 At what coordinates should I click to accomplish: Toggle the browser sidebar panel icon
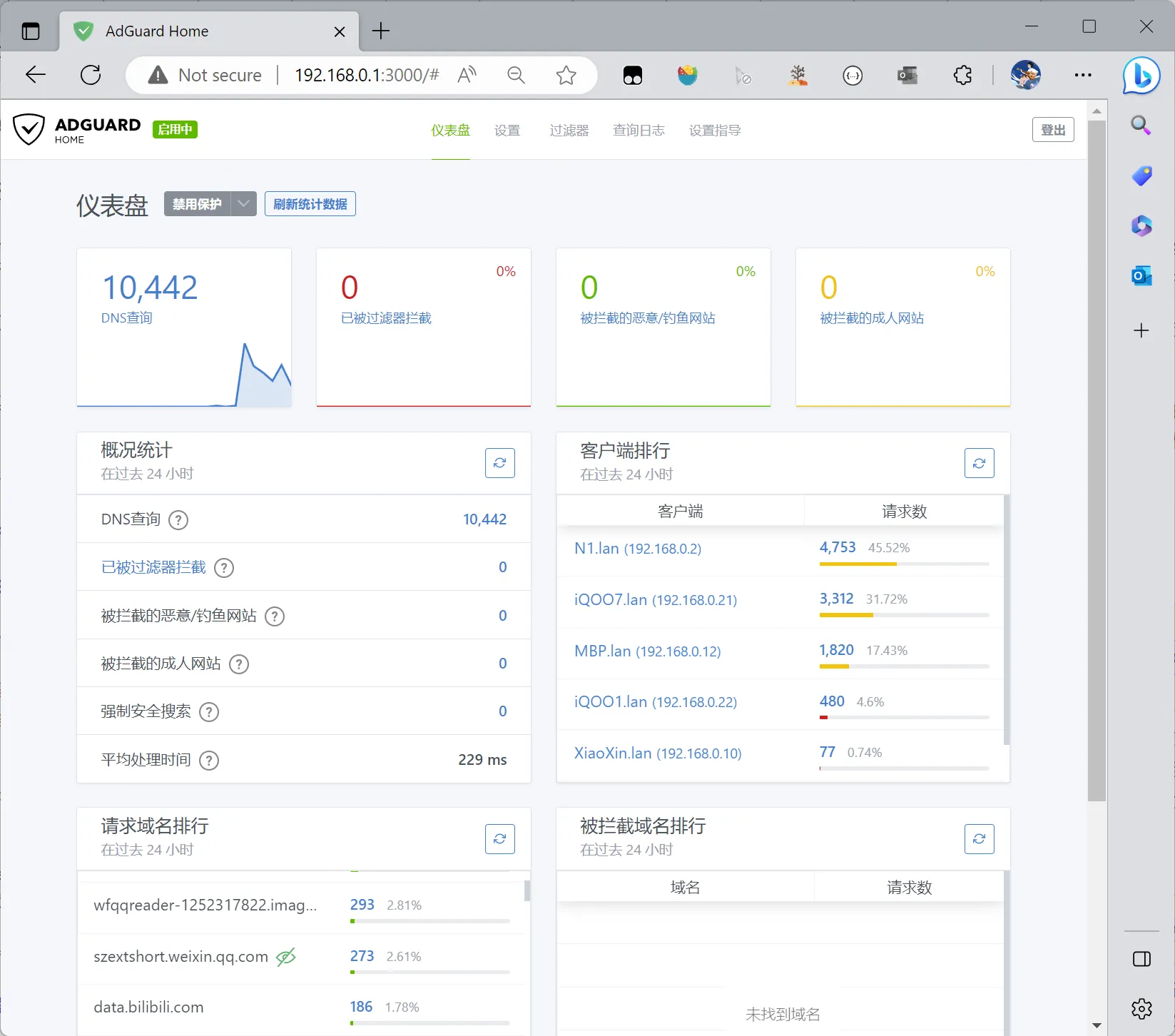(1141, 959)
